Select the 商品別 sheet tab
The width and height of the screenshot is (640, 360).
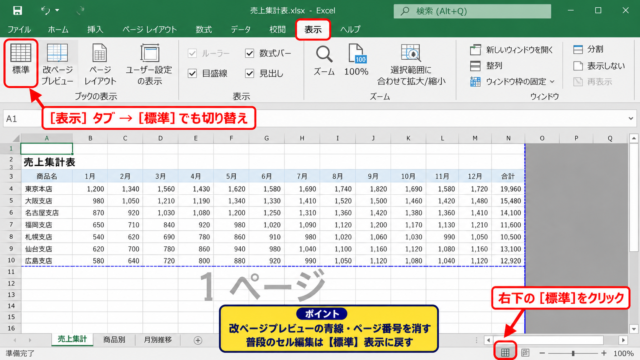(x=114, y=340)
